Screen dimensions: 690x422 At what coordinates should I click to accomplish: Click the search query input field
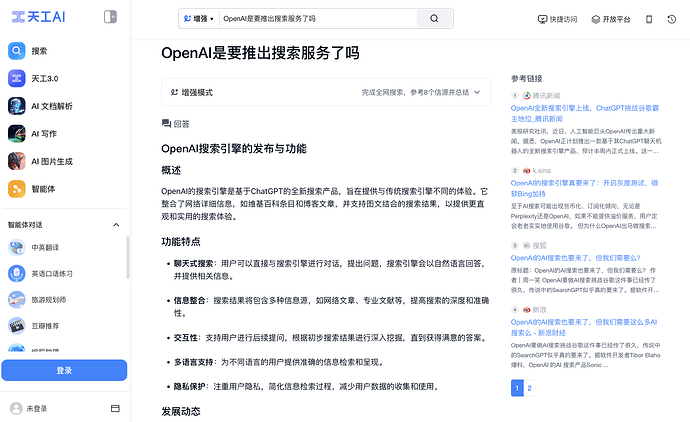click(x=318, y=18)
